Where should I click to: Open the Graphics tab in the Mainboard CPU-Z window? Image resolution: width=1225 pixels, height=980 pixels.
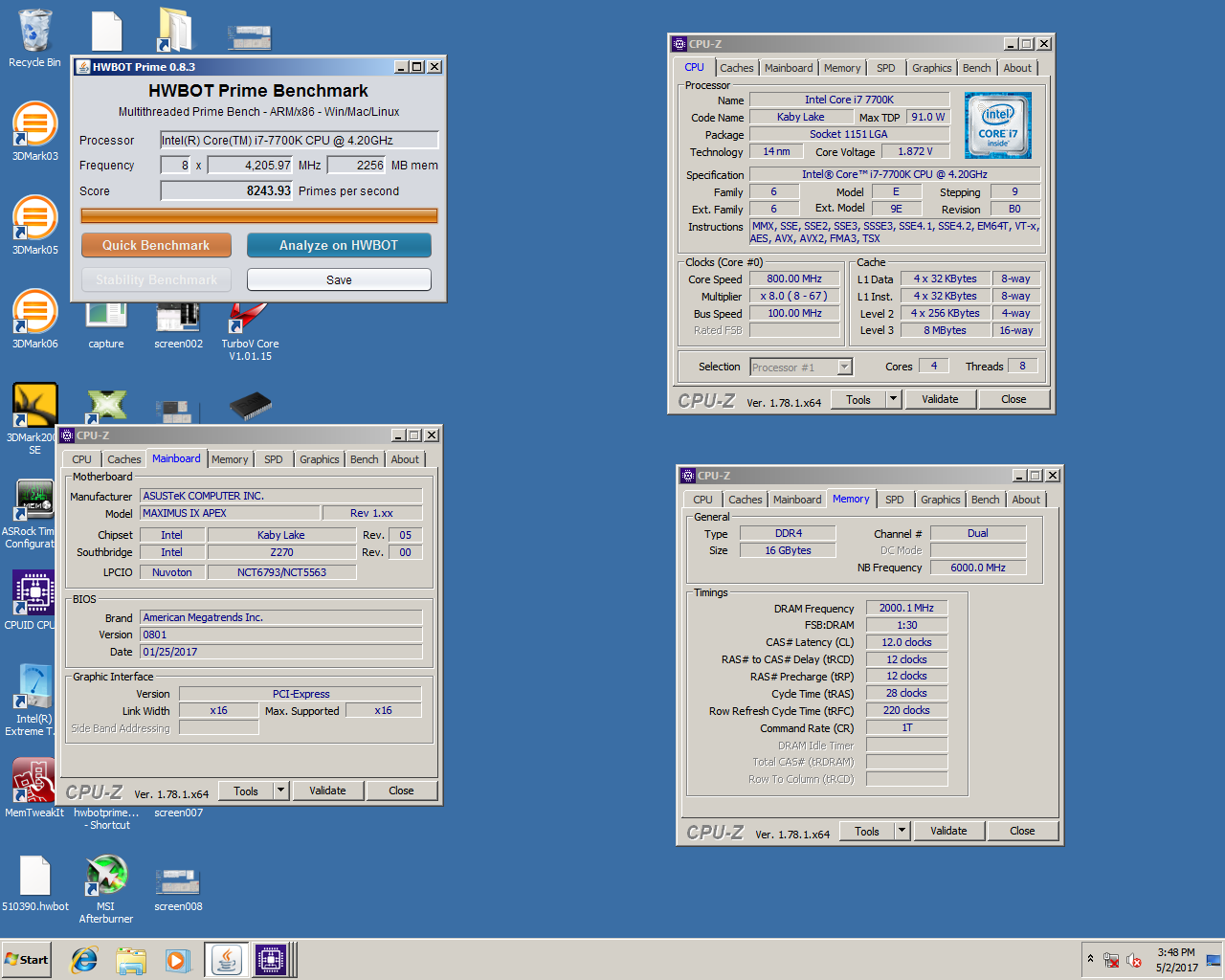point(320,459)
